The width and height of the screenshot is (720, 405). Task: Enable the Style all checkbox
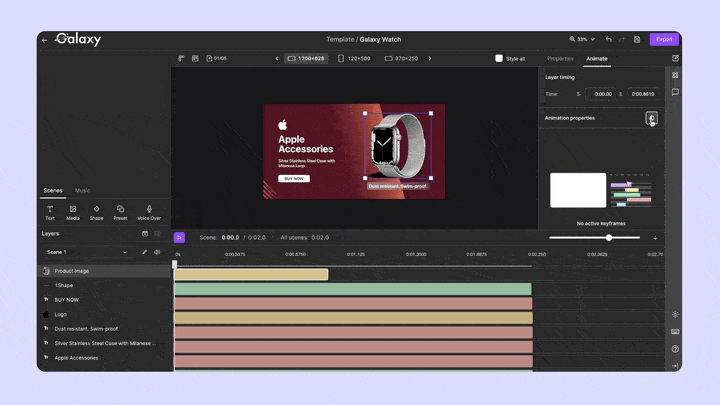[x=499, y=58]
